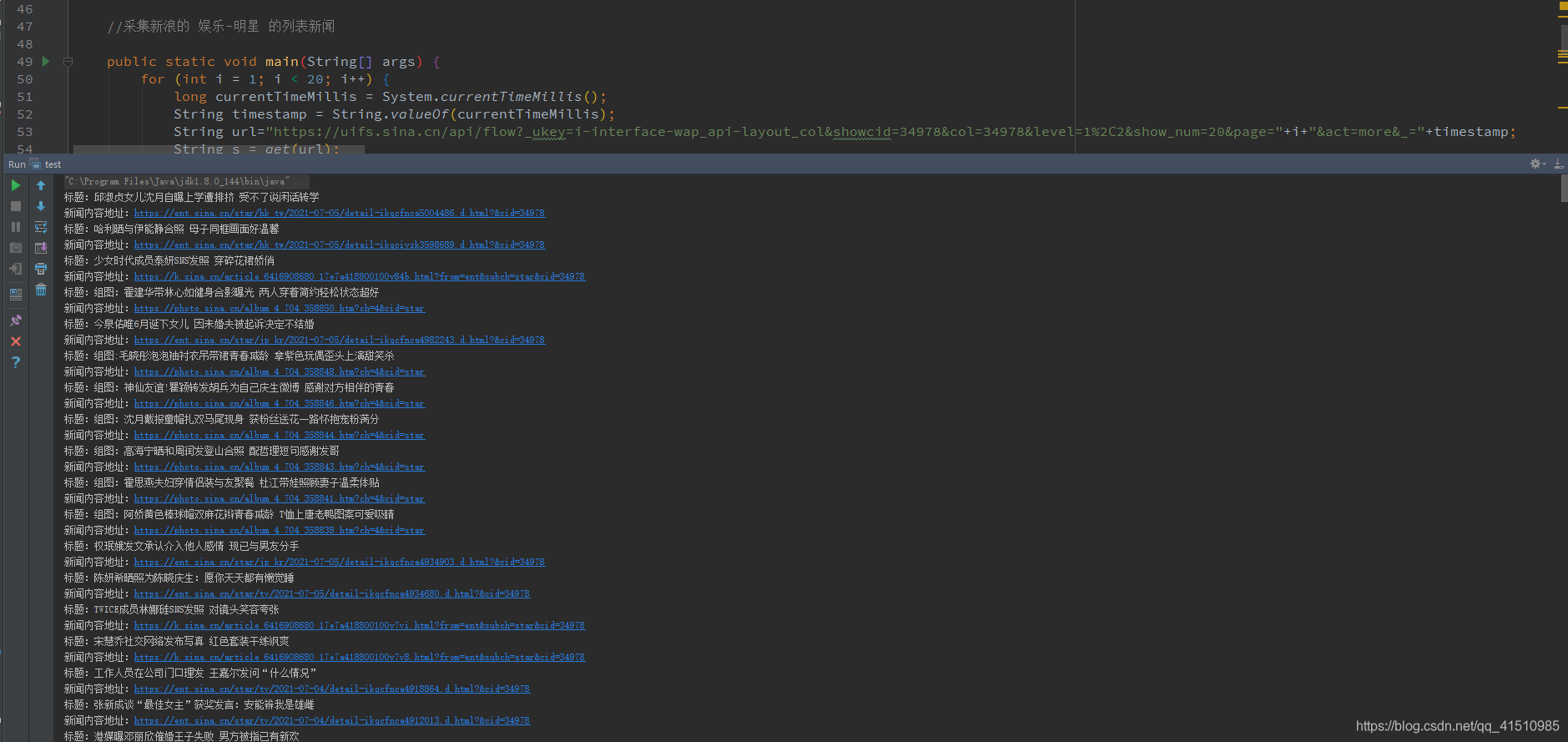Click the console vertical scrollbar thumb
The width and height of the screenshot is (1568, 742).
(x=1564, y=188)
